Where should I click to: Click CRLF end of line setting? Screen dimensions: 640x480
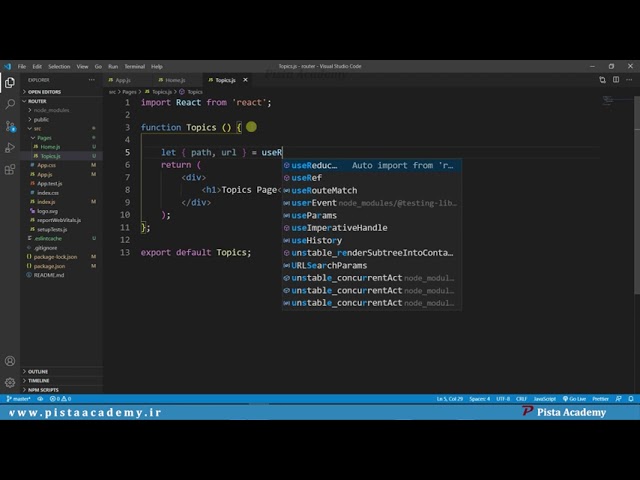(521, 399)
